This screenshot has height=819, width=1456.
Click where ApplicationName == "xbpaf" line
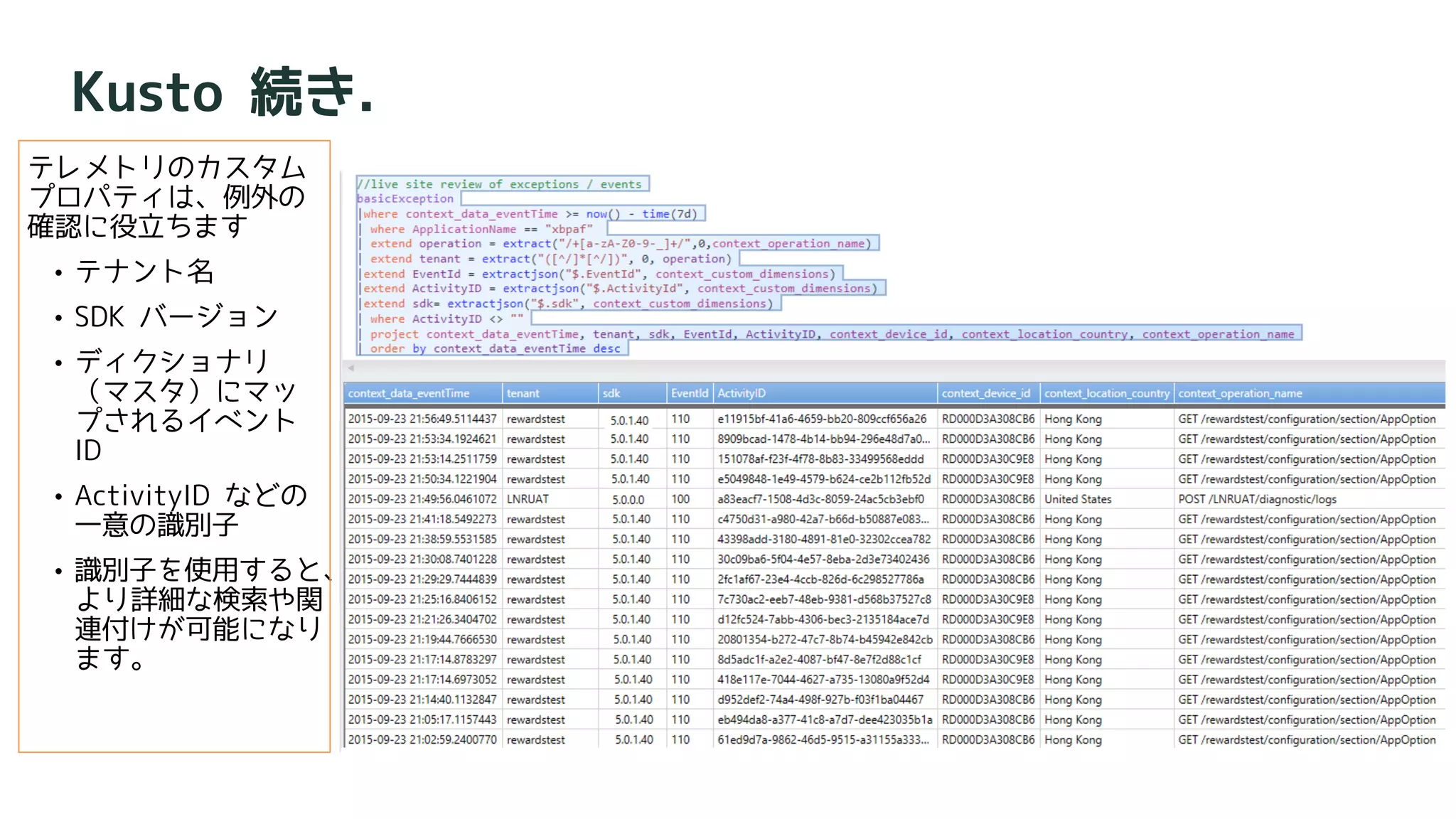pyautogui.click(x=481, y=229)
